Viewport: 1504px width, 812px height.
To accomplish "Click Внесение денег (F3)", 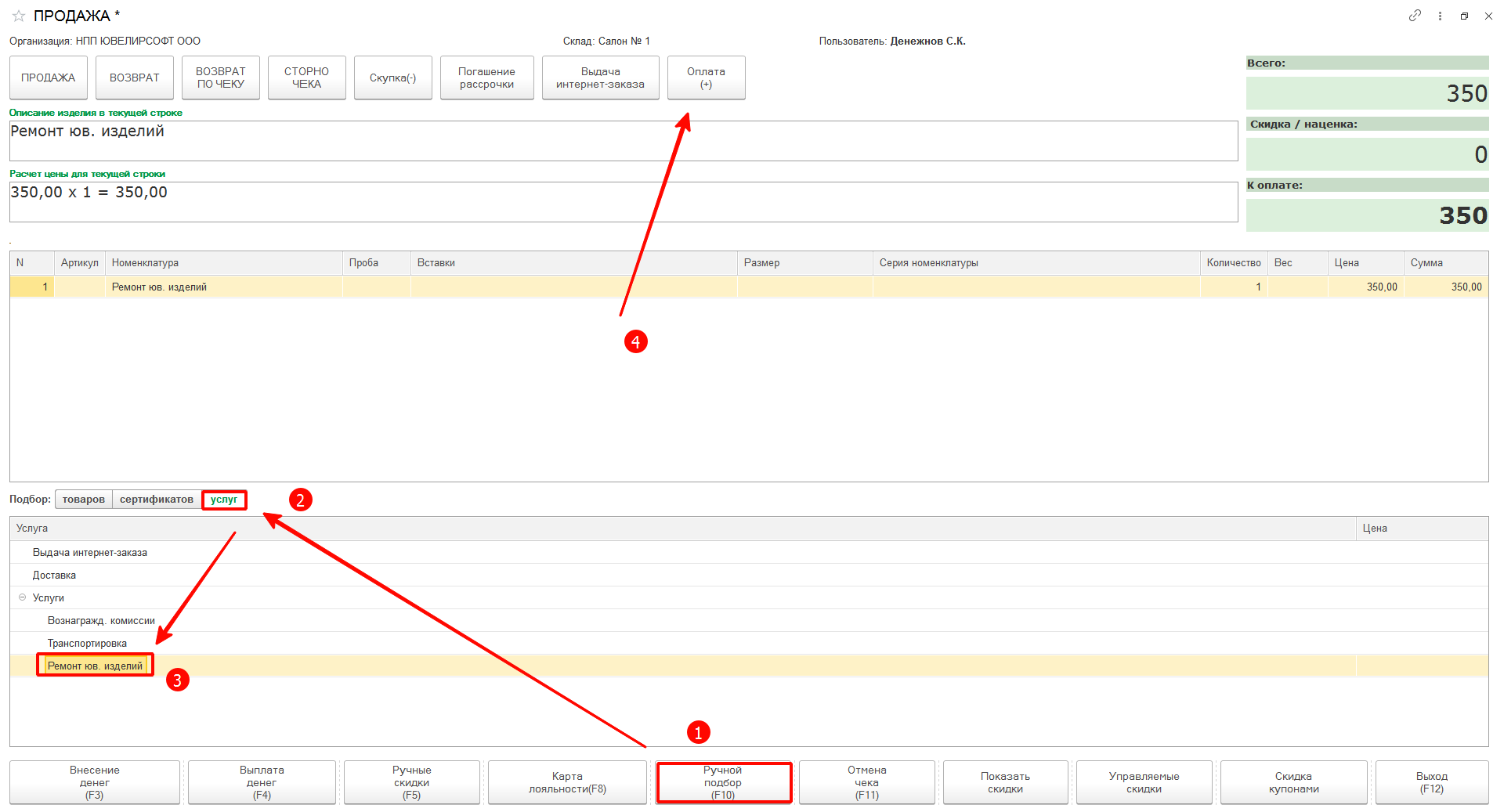I will [95, 782].
